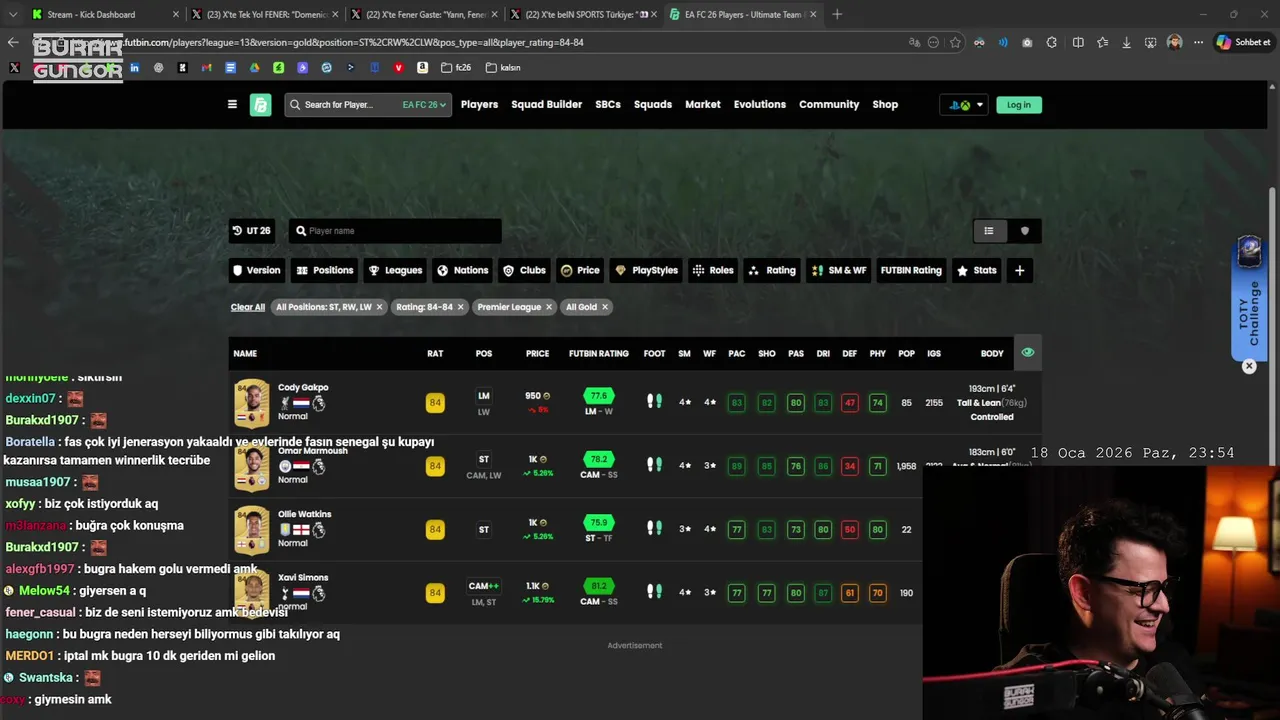Open the FUTBIN Rating filter
Image resolution: width=1280 pixels, height=720 pixels.
pos(911,270)
